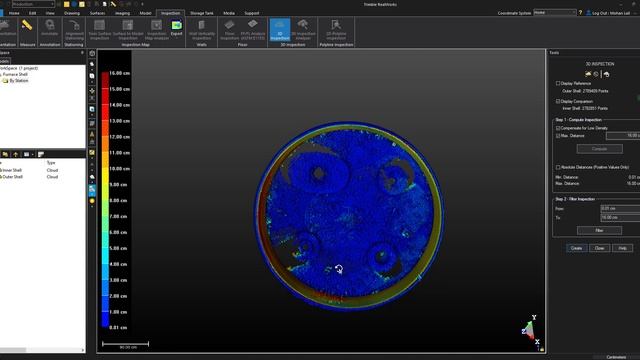Click the blue round icon in the quick access toolbar
Image resolution: width=640 pixels, height=360 pixels.
tap(74, 4)
